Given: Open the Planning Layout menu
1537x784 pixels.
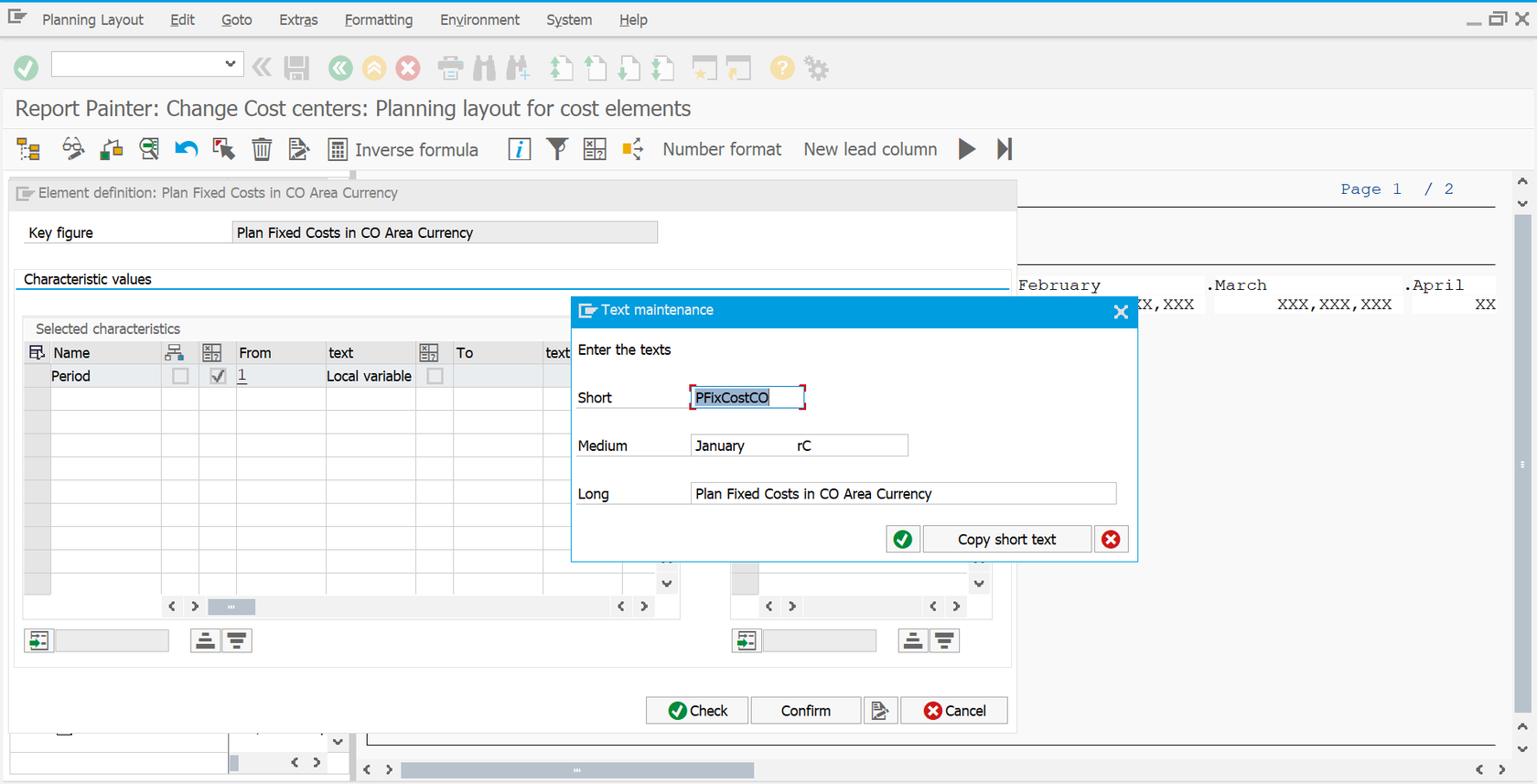Looking at the screenshot, I should click(x=92, y=19).
